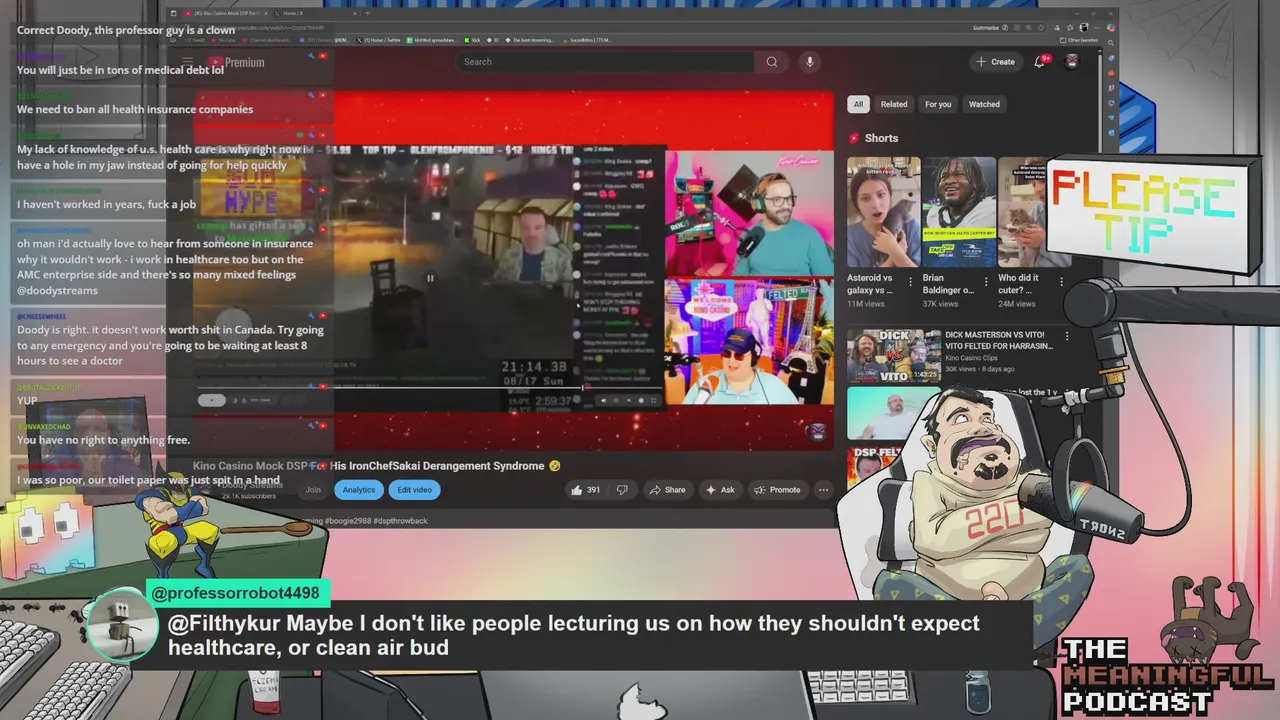Open the Home / Twitter bookmark
This screenshot has height=720, width=1280.
[x=381, y=40]
